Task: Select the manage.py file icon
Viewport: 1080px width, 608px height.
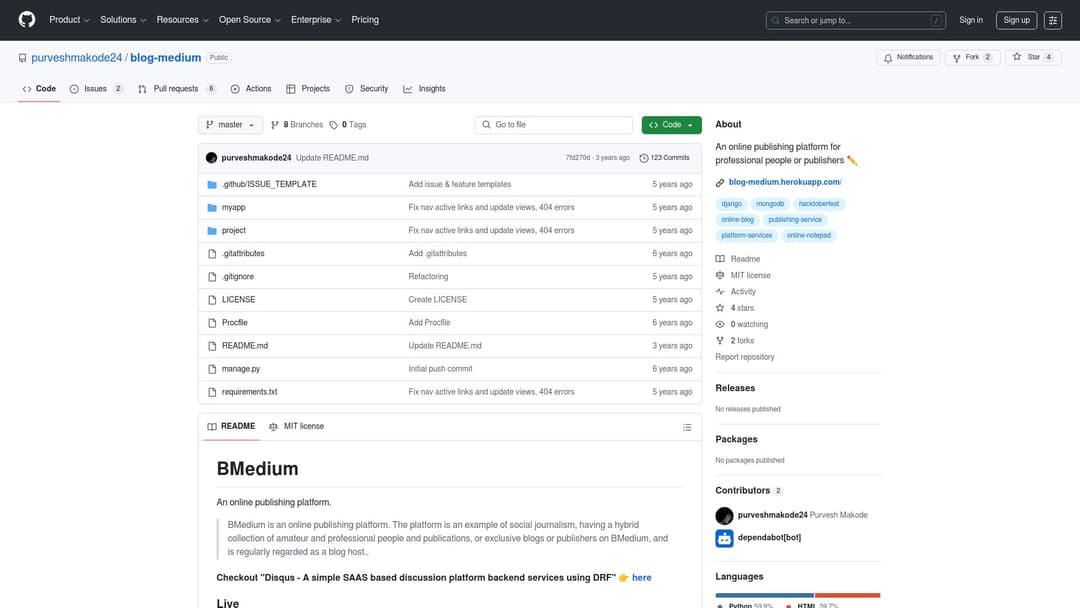Action: (212, 369)
